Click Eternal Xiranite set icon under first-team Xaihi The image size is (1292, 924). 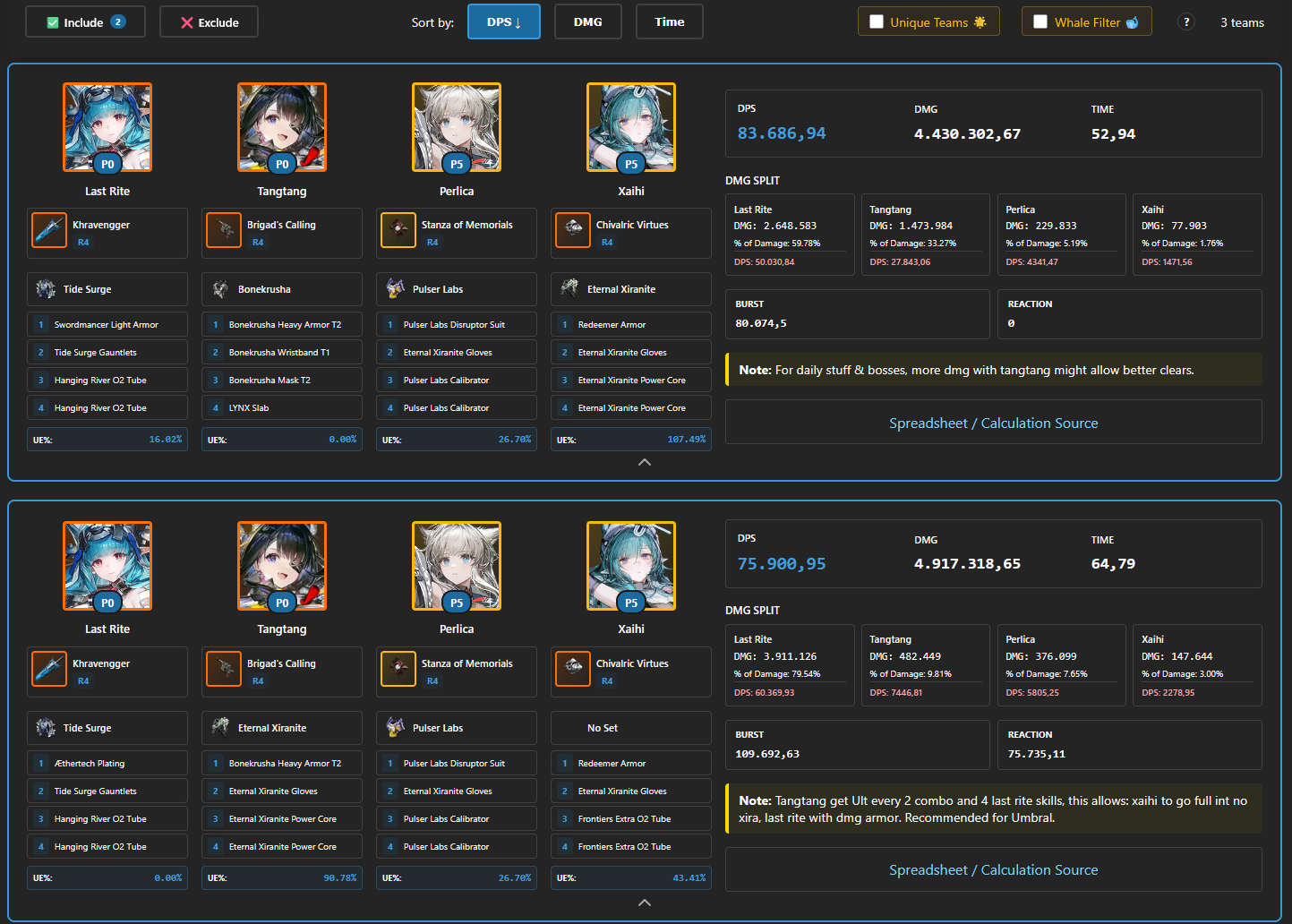click(x=569, y=288)
